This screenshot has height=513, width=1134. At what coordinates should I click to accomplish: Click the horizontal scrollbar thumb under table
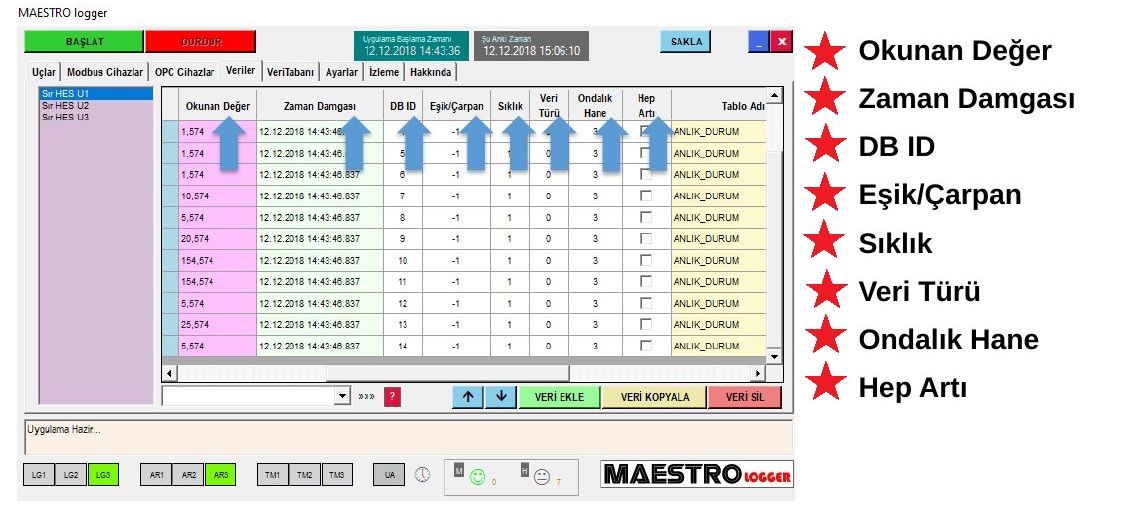[x=447, y=373]
